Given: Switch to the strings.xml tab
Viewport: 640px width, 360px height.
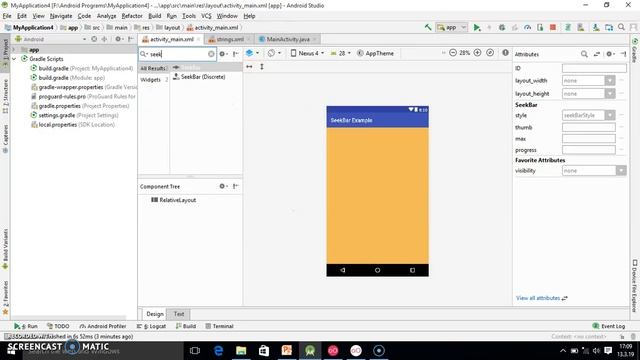Looking at the screenshot, I should [230, 39].
